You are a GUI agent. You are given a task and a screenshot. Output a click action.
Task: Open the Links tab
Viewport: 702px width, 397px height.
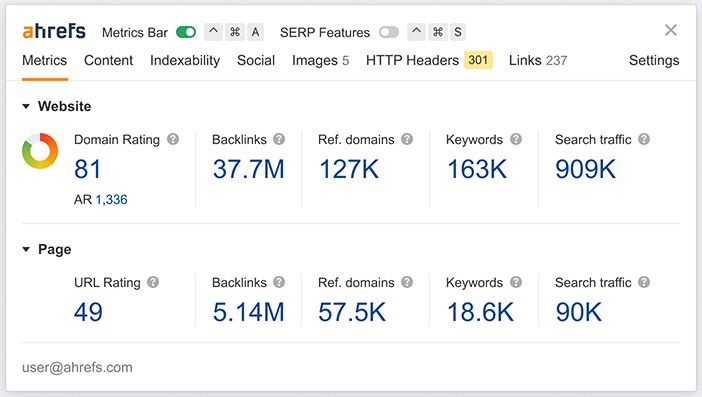coord(538,60)
